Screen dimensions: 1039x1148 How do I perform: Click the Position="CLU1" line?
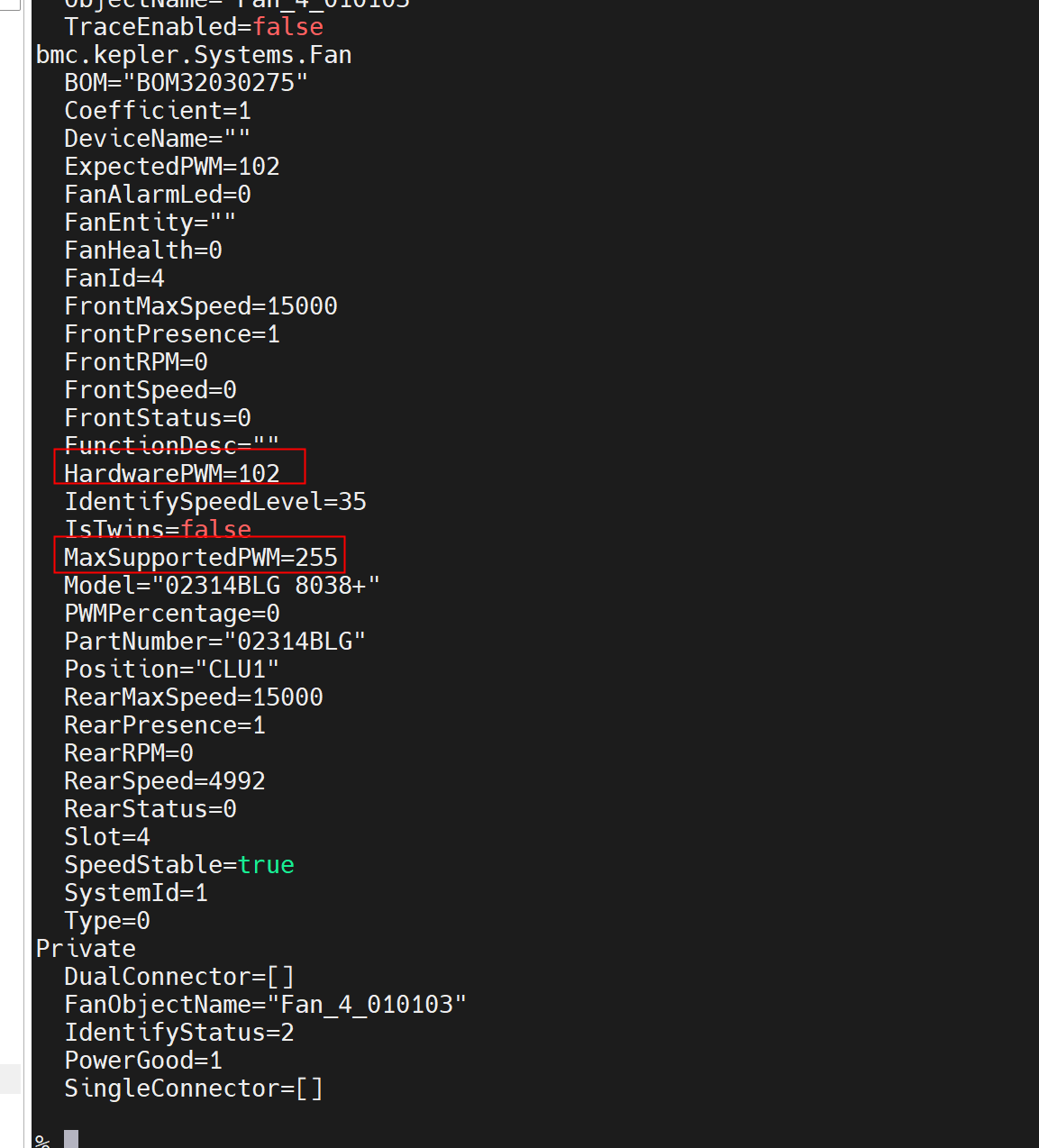pyautogui.click(x=171, y=669)
